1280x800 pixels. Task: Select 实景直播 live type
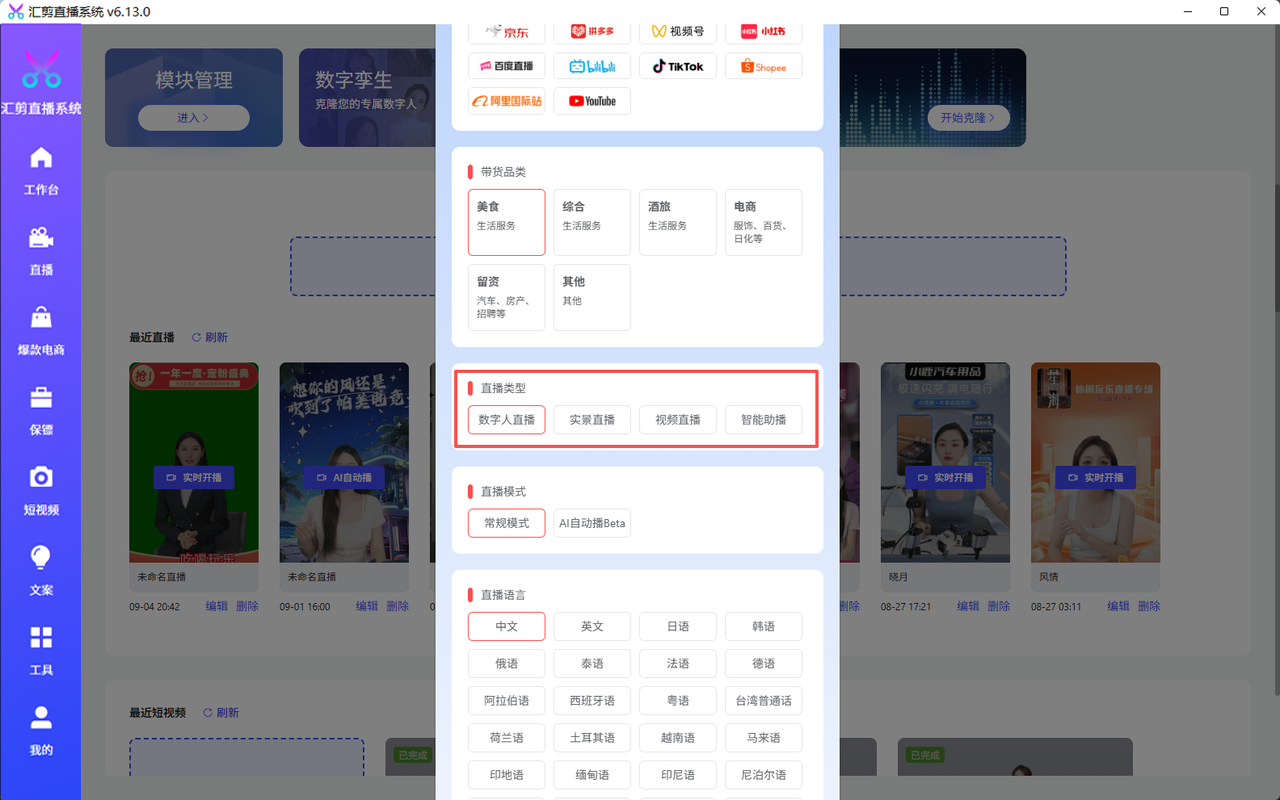[x=592, y=420]
